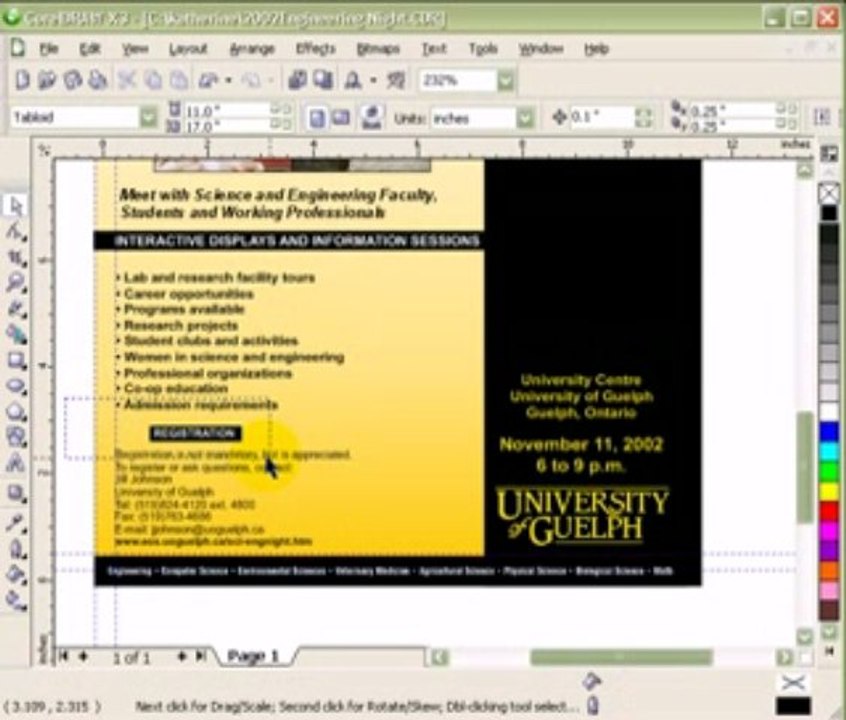Click the horizontal scrollbar thumb

pos(620,657)
